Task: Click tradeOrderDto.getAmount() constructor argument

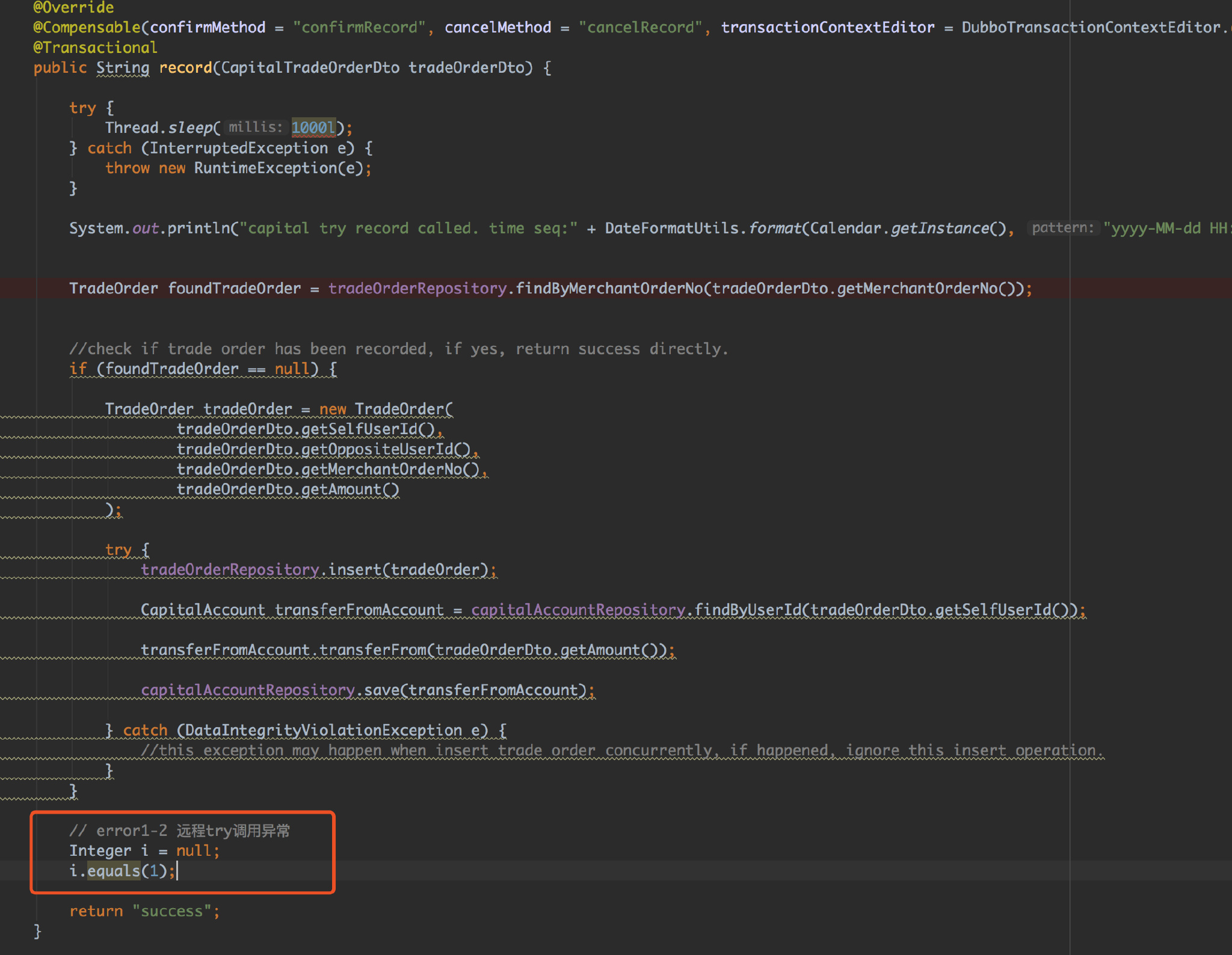Action: tap(288, 490)
